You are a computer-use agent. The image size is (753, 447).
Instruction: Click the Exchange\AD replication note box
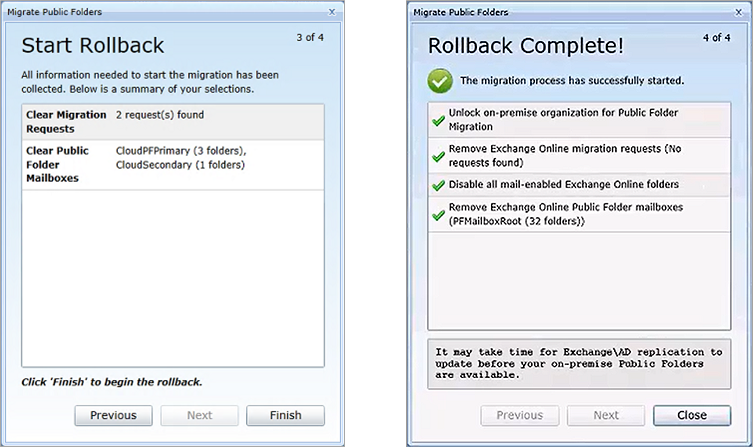pyautogui.click(x=588, y=361)
